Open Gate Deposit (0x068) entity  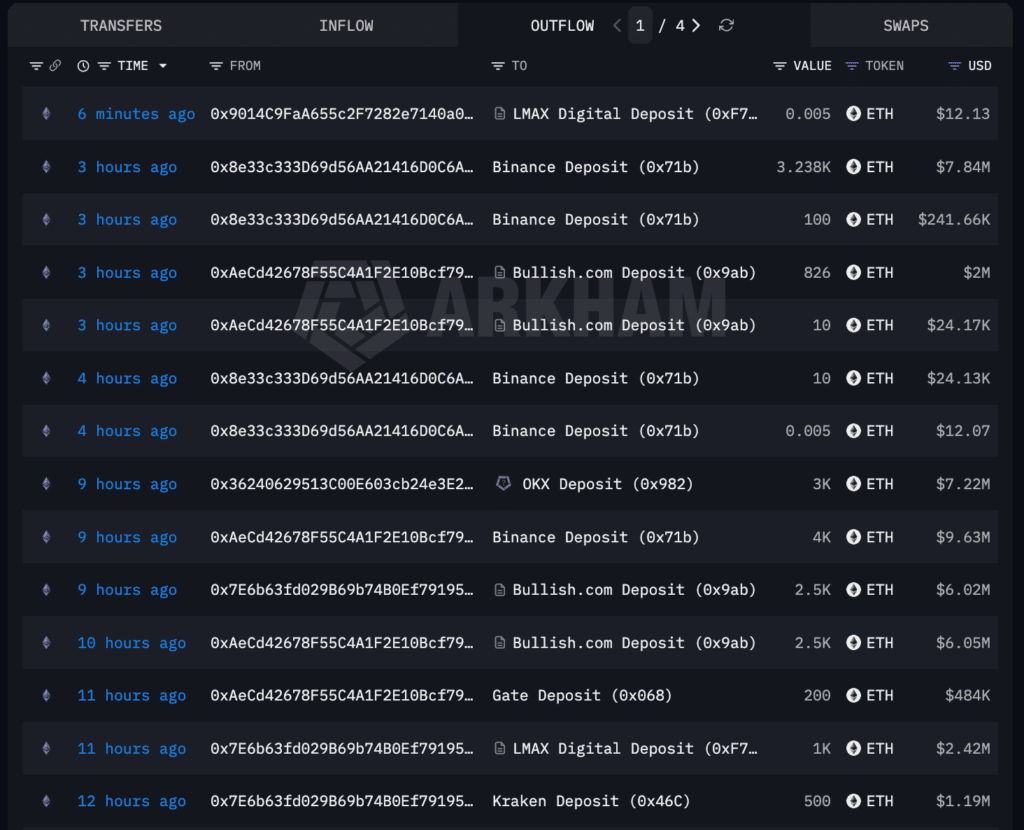(582, 695)
